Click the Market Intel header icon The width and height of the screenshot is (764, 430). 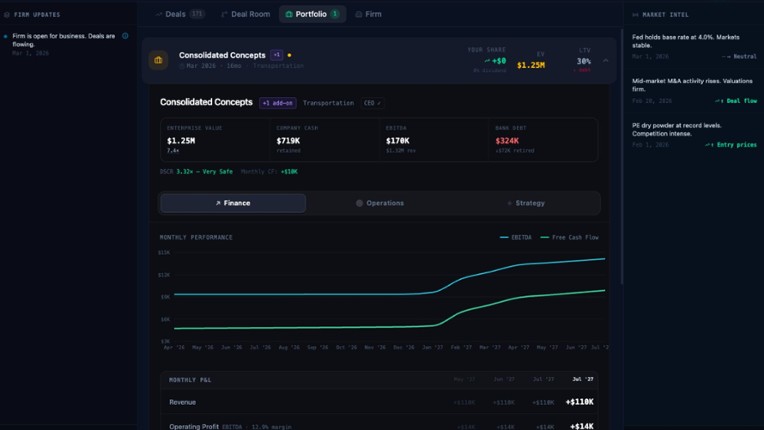click(x=635, y=15)
